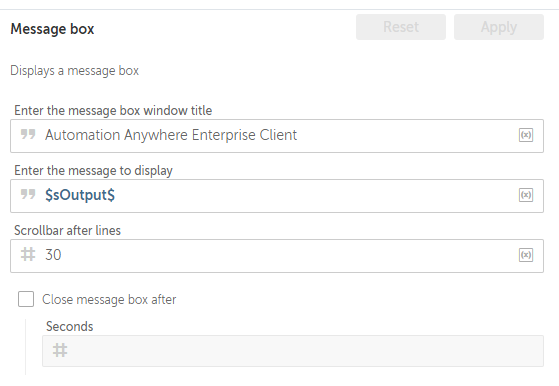This screenshot has width=559, height=386.
Task: Click the Message box heading
Action: pos(52,29)
